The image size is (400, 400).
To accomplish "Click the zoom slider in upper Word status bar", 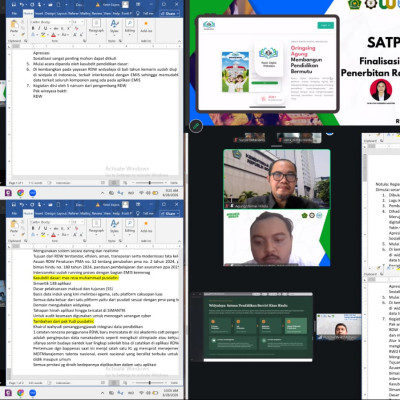I will 149,183.
